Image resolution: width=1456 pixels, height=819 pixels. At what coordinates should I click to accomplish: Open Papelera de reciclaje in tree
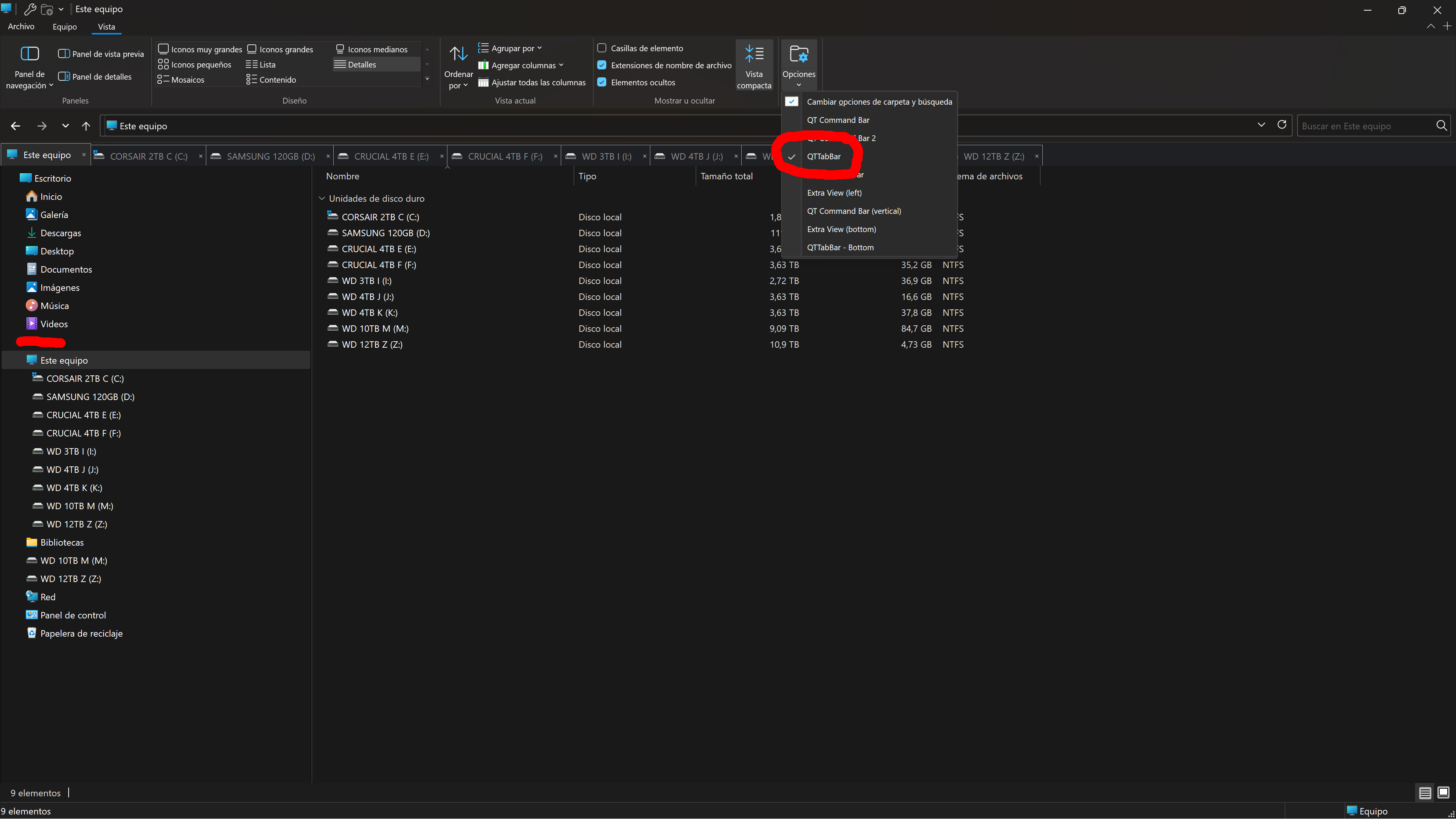point(81,634)
